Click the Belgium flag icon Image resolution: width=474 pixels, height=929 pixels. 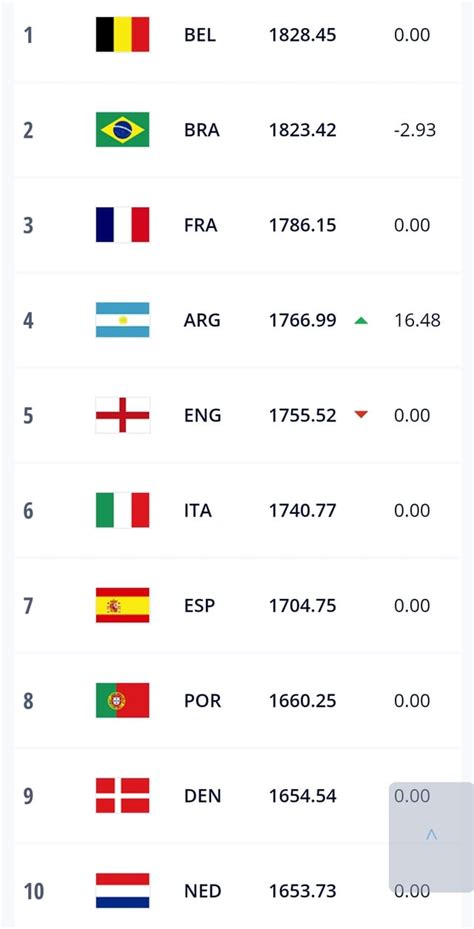[123, 34]
